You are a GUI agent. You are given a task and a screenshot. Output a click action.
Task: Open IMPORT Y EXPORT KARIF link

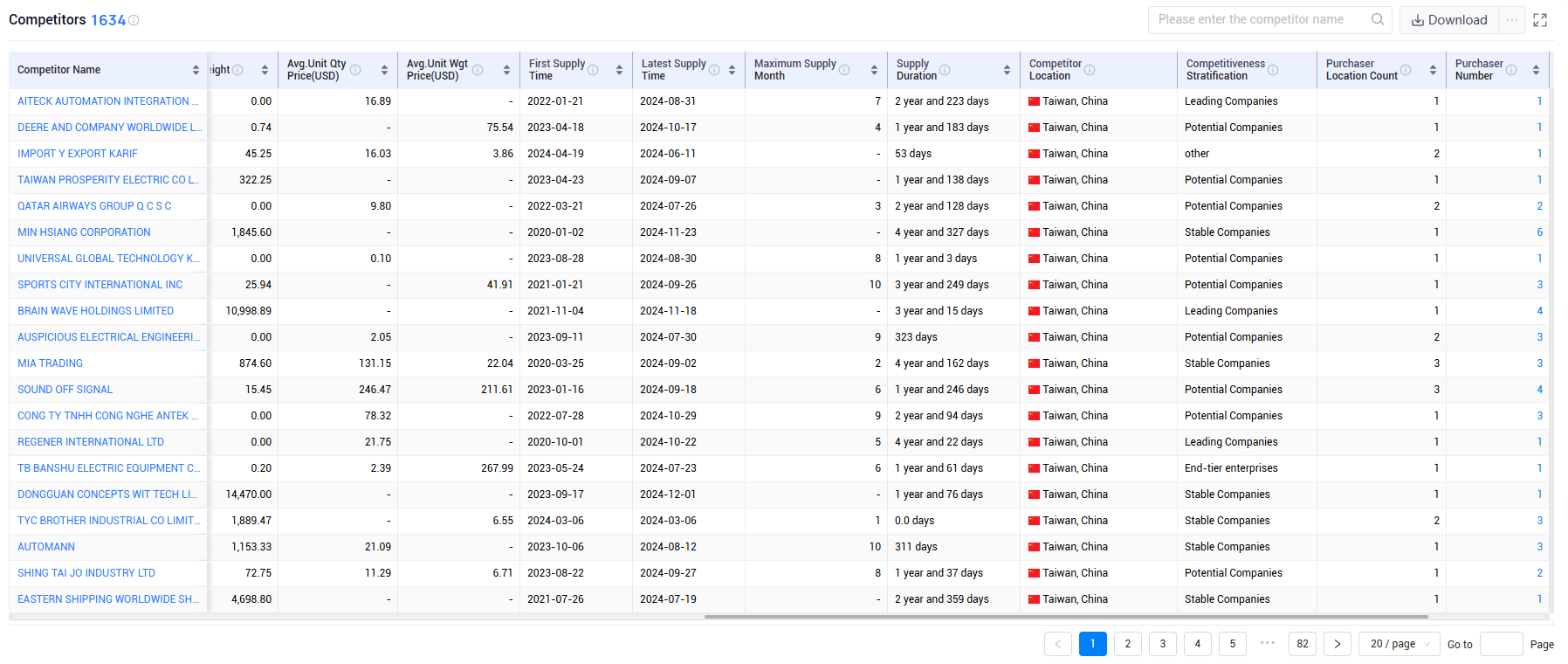[x=78, y=154]
